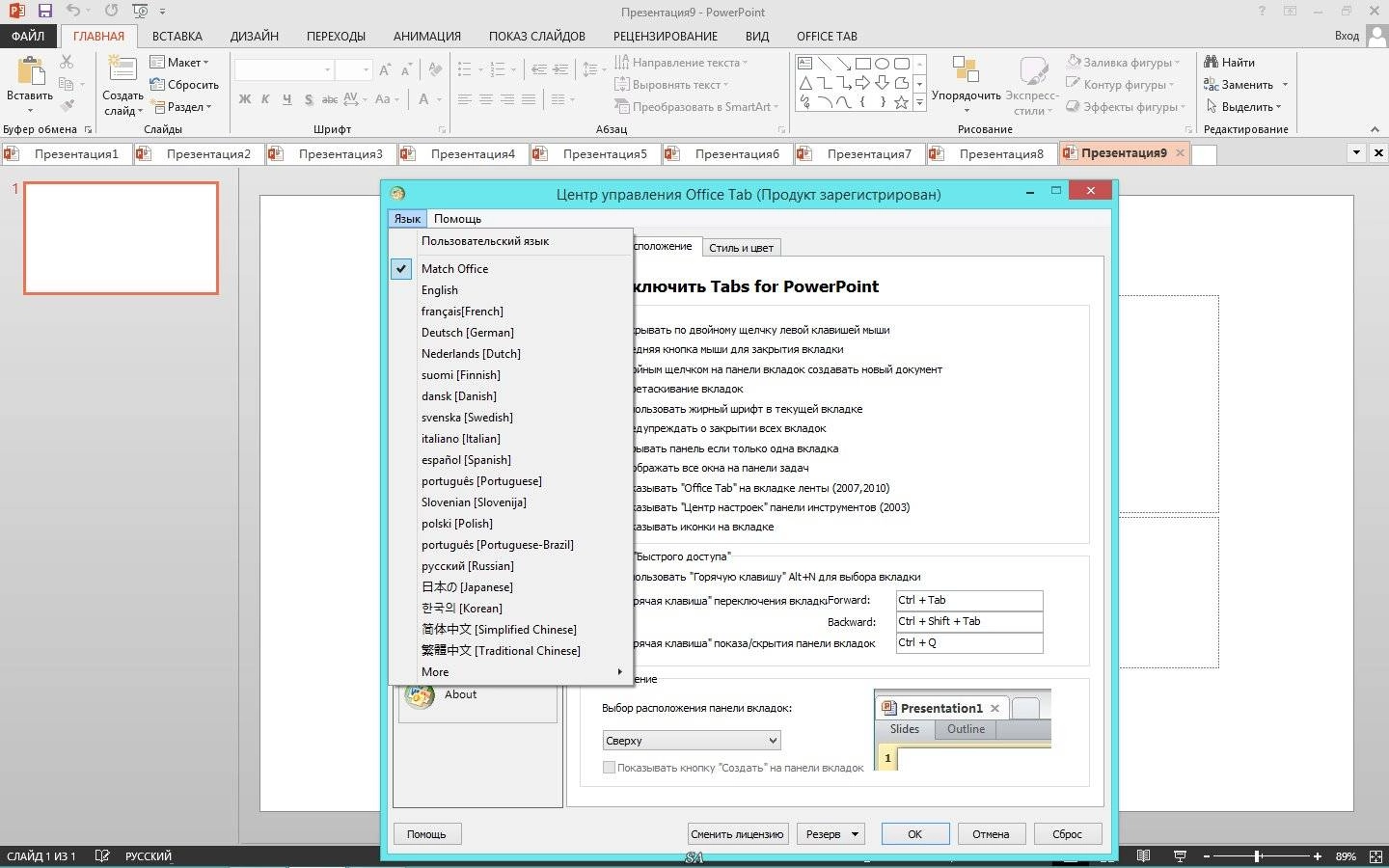Select the right arrow shape in gallery
This screenshot has width=1389, height=868.
point(862,83)
